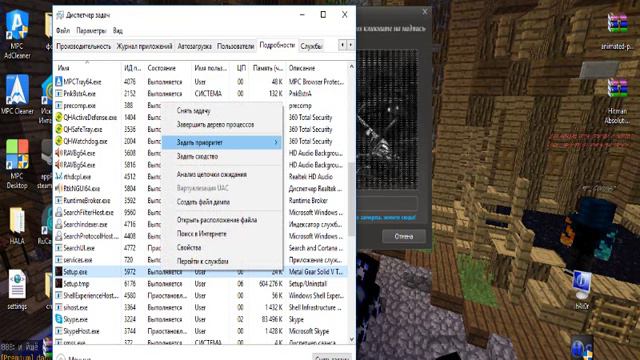Select the PnkBstrA.exe process row
This screenshot has height=360, width=640.
coord(201,93)
